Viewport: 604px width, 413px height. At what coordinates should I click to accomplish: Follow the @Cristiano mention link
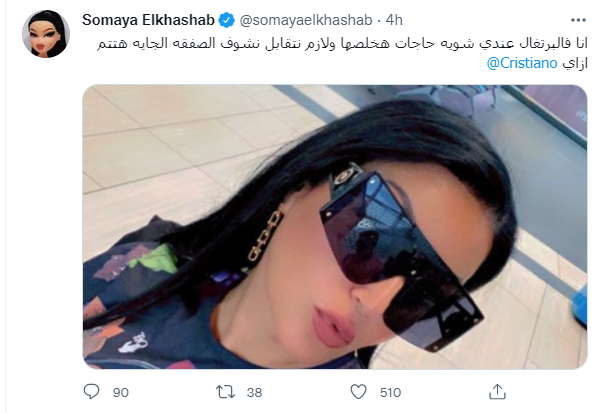522,63
